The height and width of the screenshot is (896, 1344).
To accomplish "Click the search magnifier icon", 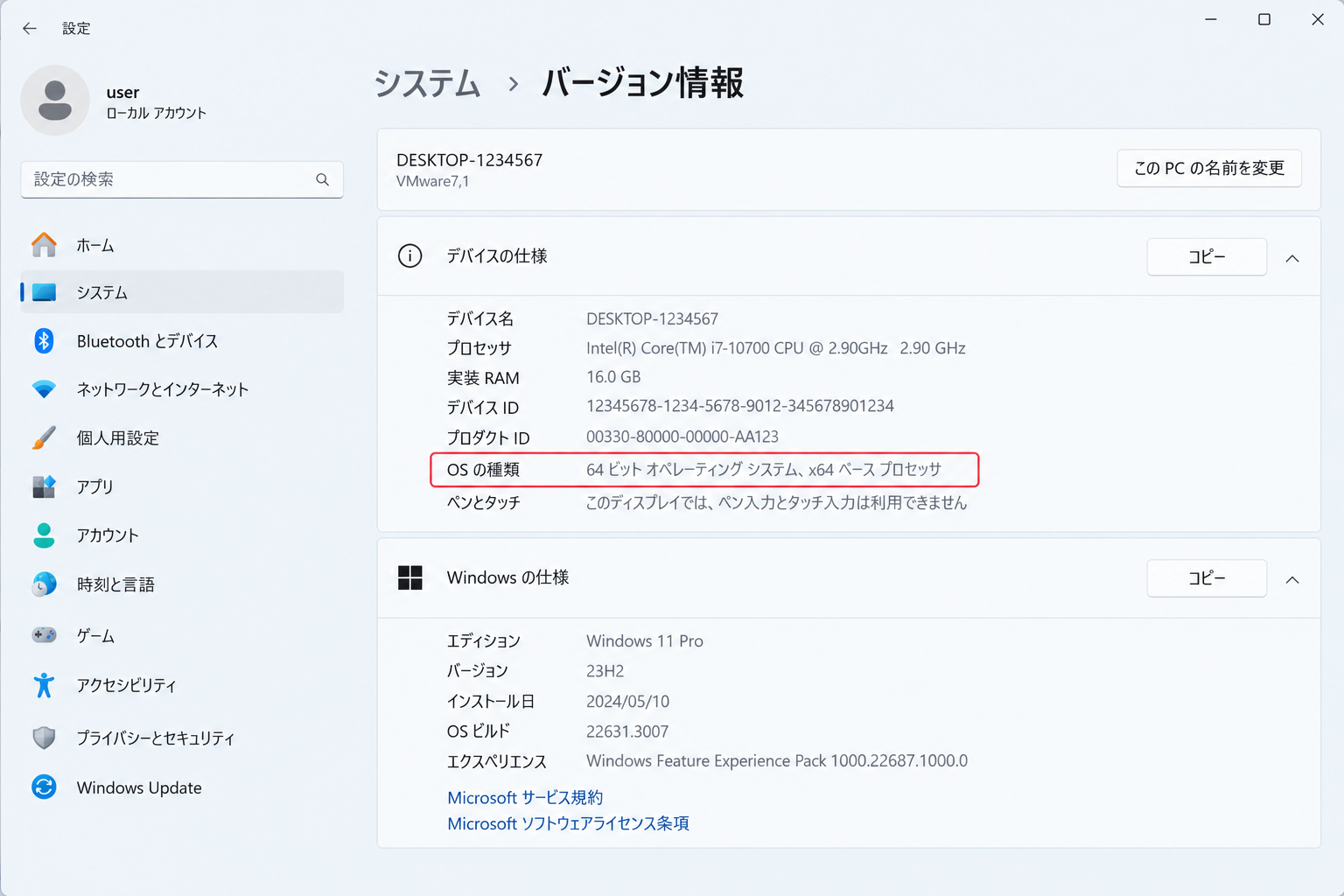I will click(322, 179).
